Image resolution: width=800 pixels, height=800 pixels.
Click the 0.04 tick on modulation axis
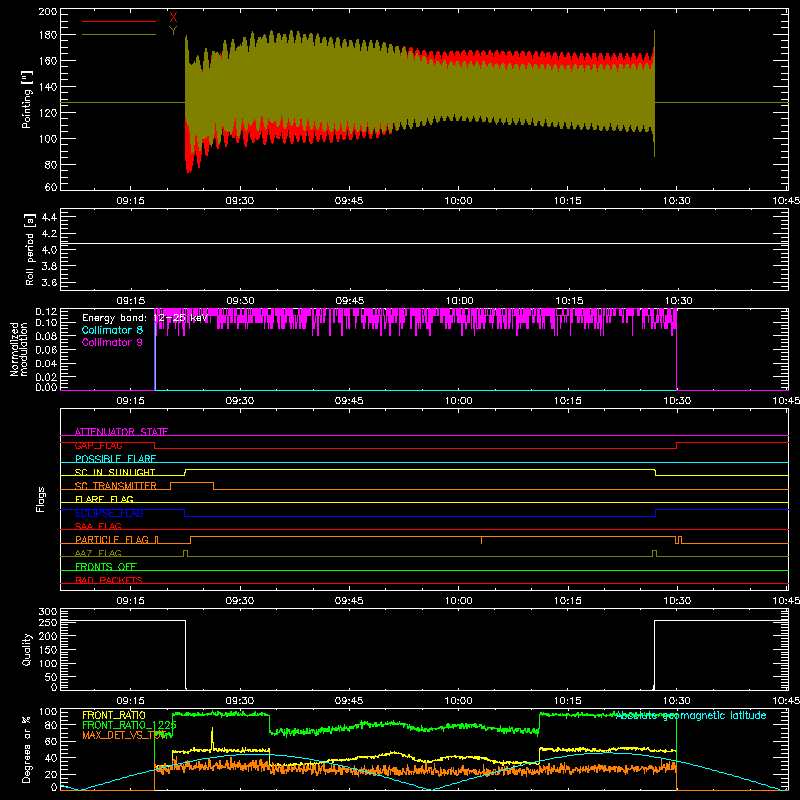(x=46, y=364)
